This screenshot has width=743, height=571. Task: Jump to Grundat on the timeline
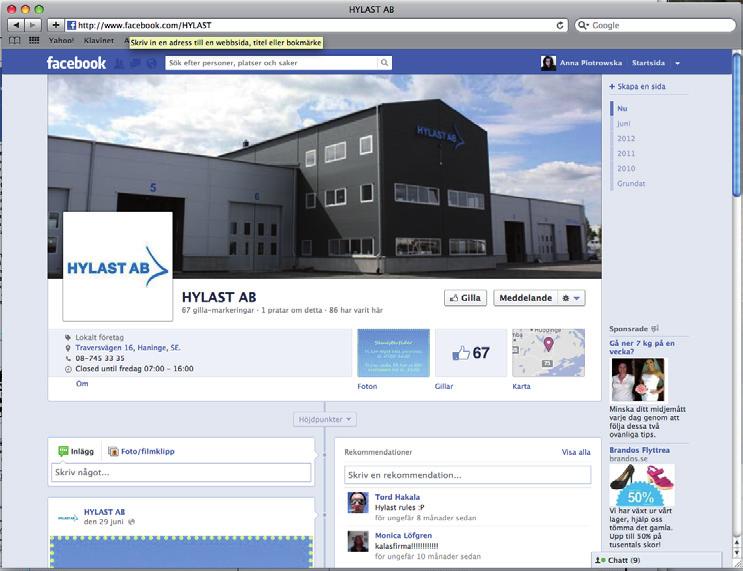tap(631, 183)
